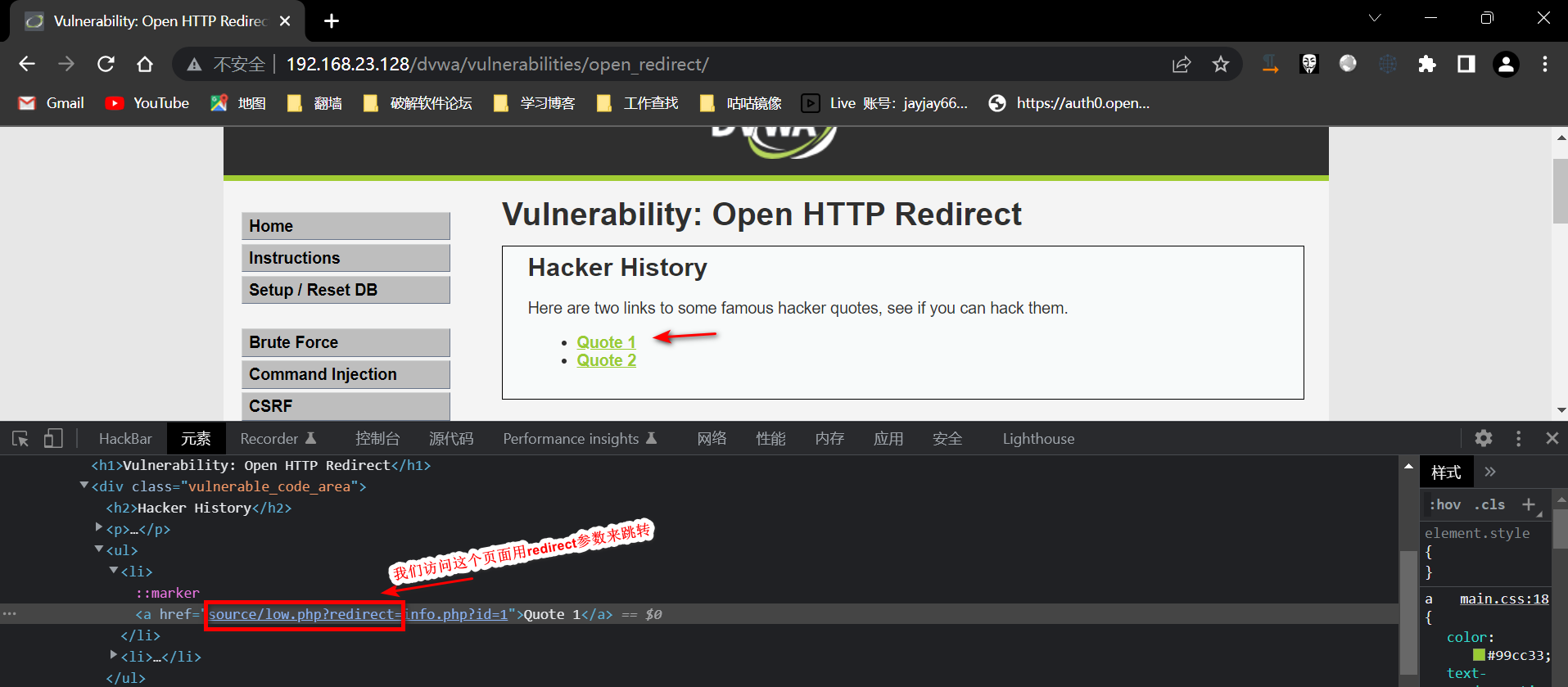This screenshot has height=687, width=1568.
Task: Open DevTools three-dot customize menu
Action: tap(1518, 439)
